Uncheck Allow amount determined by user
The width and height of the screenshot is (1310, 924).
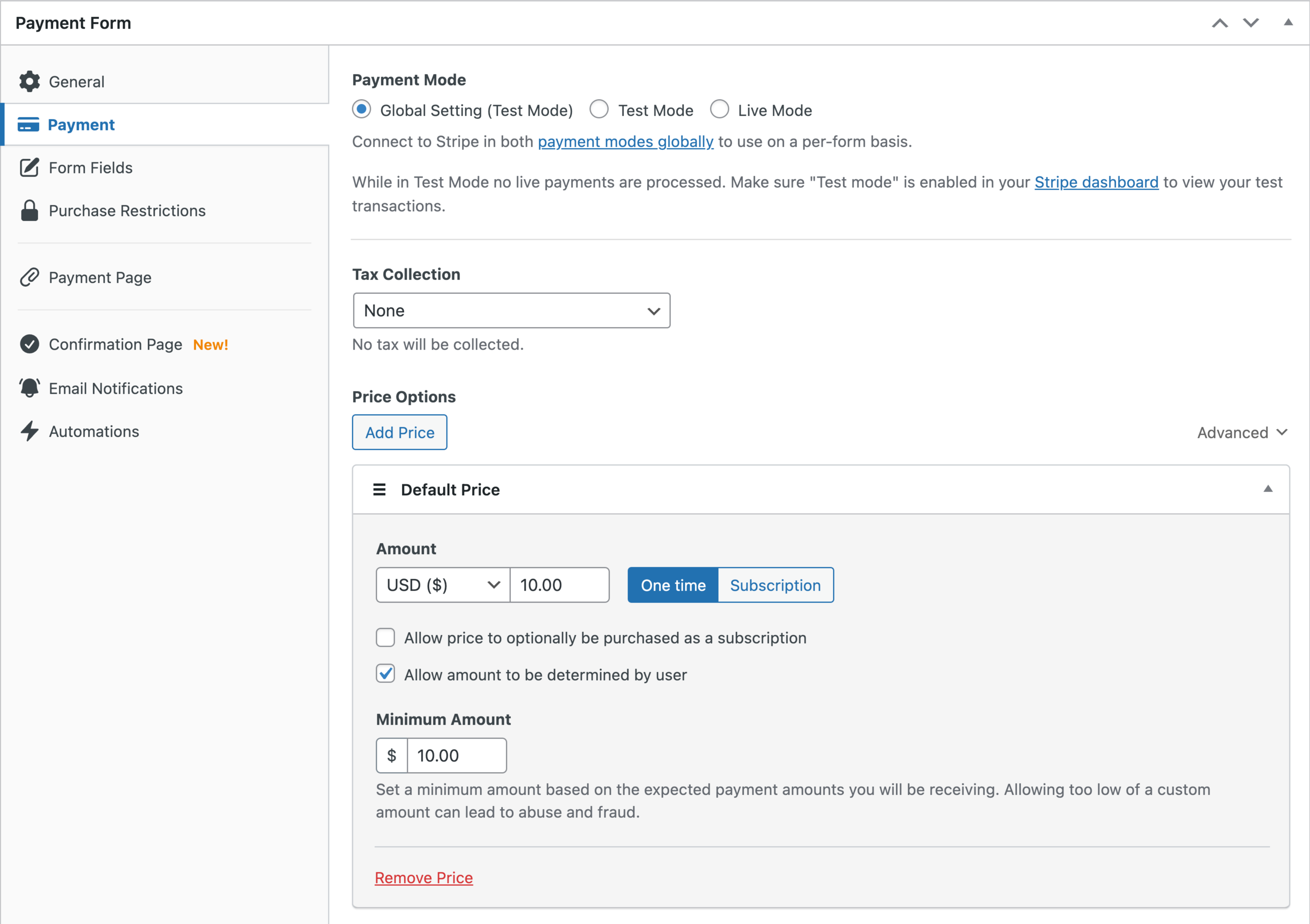point(386,674)
